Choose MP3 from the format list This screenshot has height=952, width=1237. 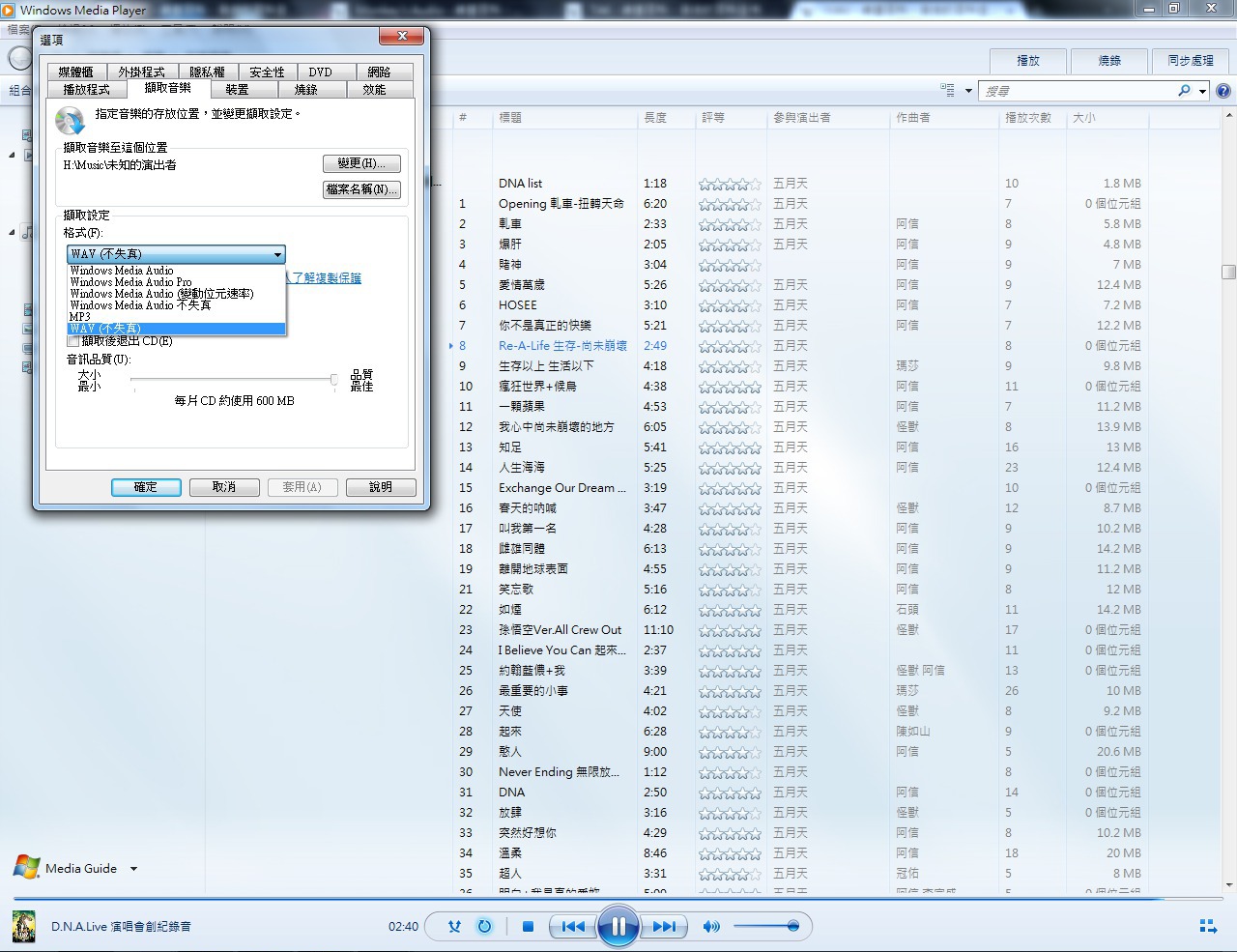[x=176, y=317]
